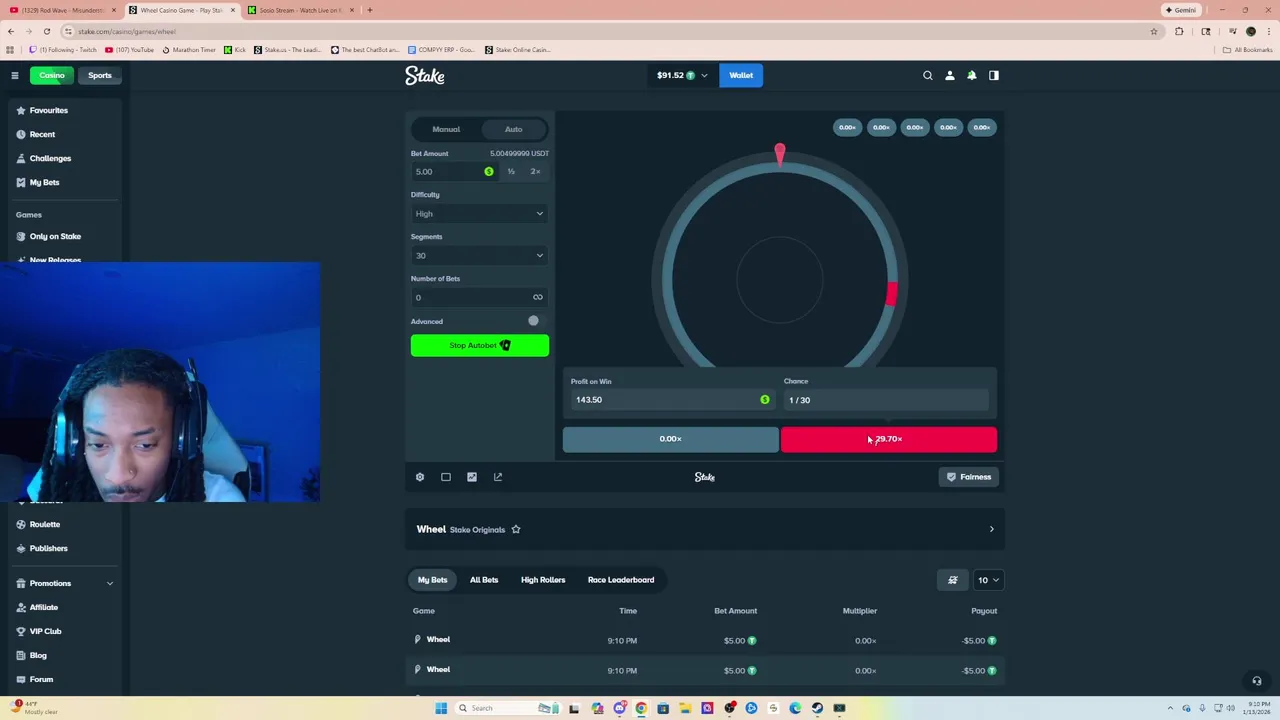1280x720 pixels.
Task: Select the High Rollers tab
Action: point(543,580)
